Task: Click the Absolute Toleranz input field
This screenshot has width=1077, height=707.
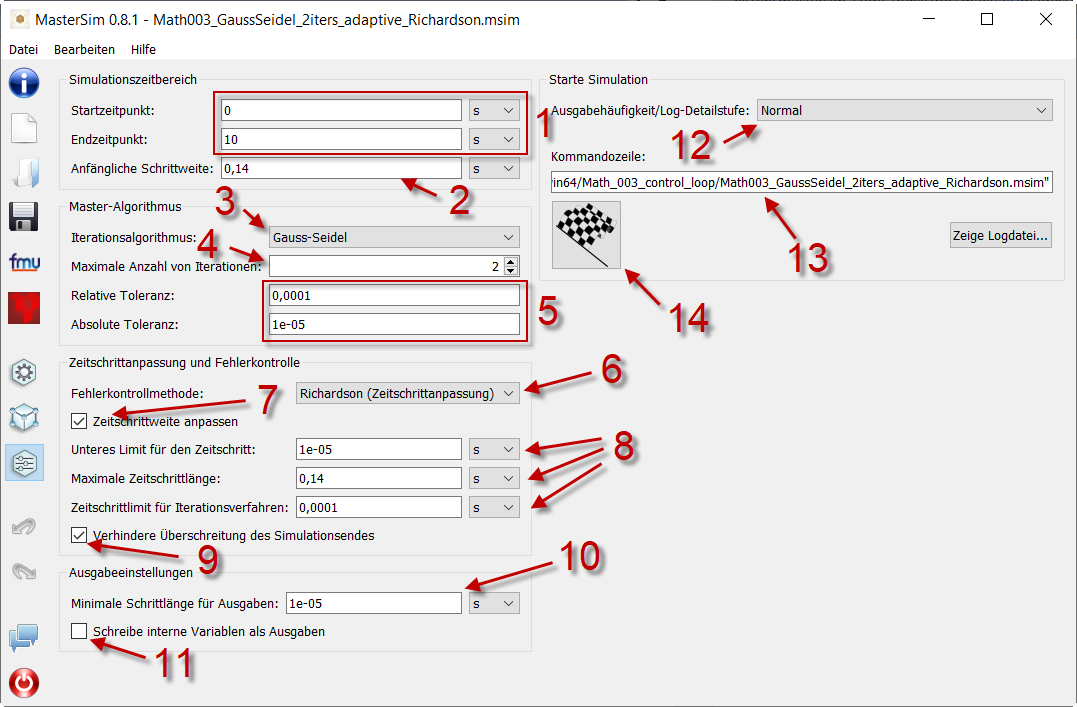Action: 394,324
